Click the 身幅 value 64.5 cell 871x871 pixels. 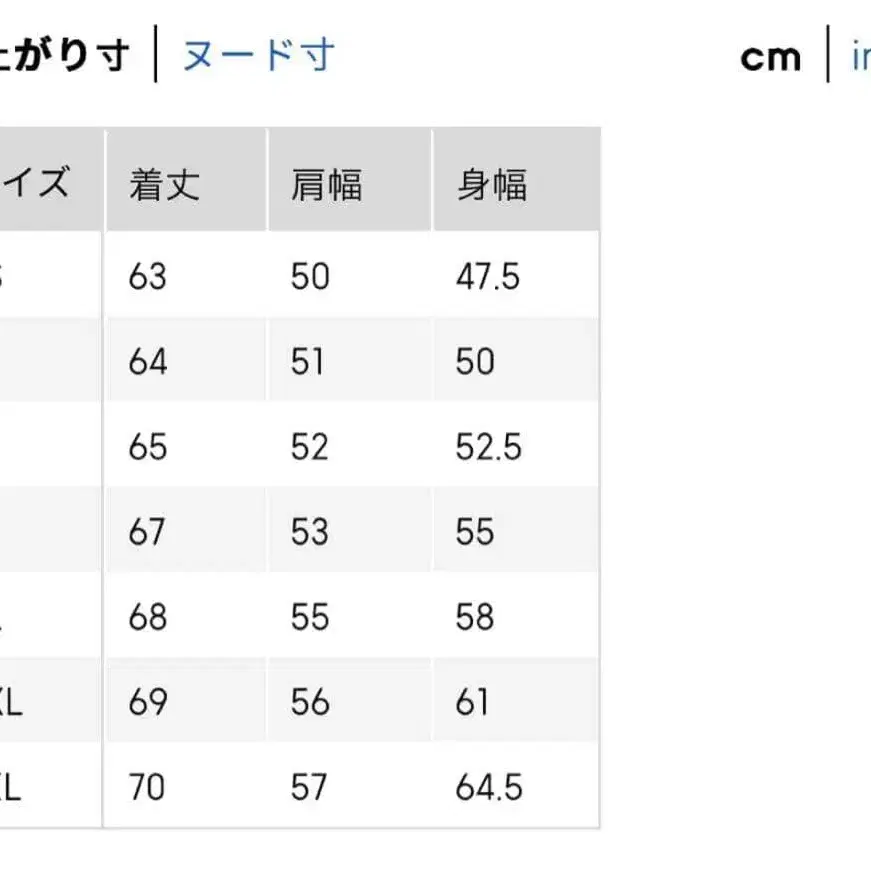[x=489, y=787]
